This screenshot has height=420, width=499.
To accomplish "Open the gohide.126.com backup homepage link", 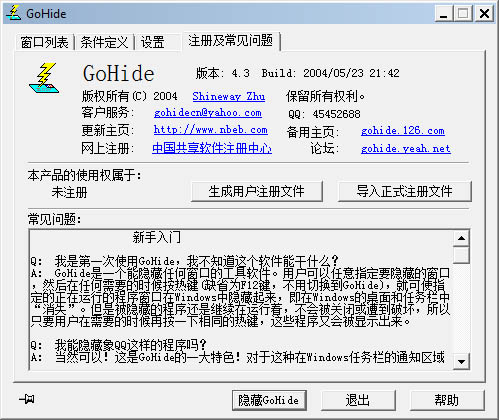I will [x=403, y=130].
